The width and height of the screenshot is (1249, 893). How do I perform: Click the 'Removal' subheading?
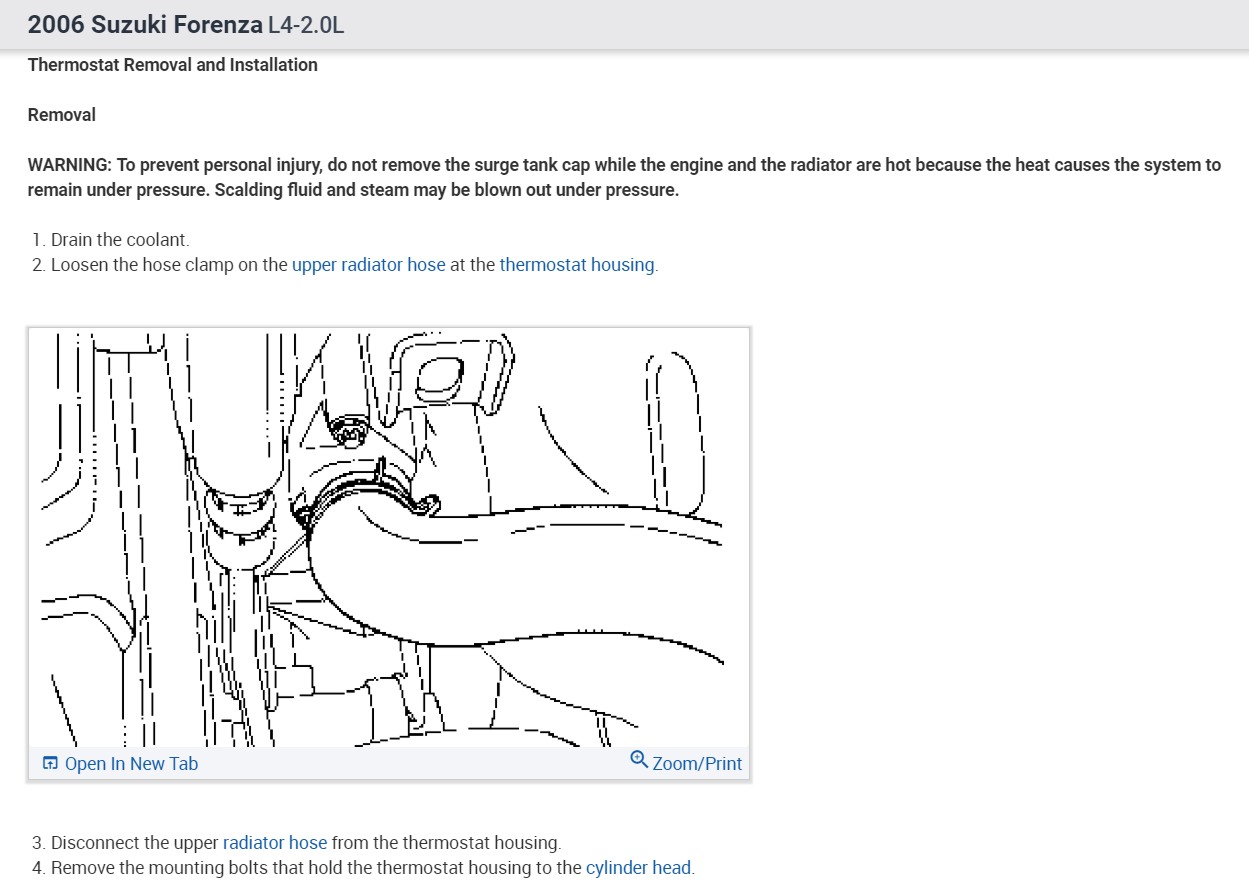coord(62,115)
